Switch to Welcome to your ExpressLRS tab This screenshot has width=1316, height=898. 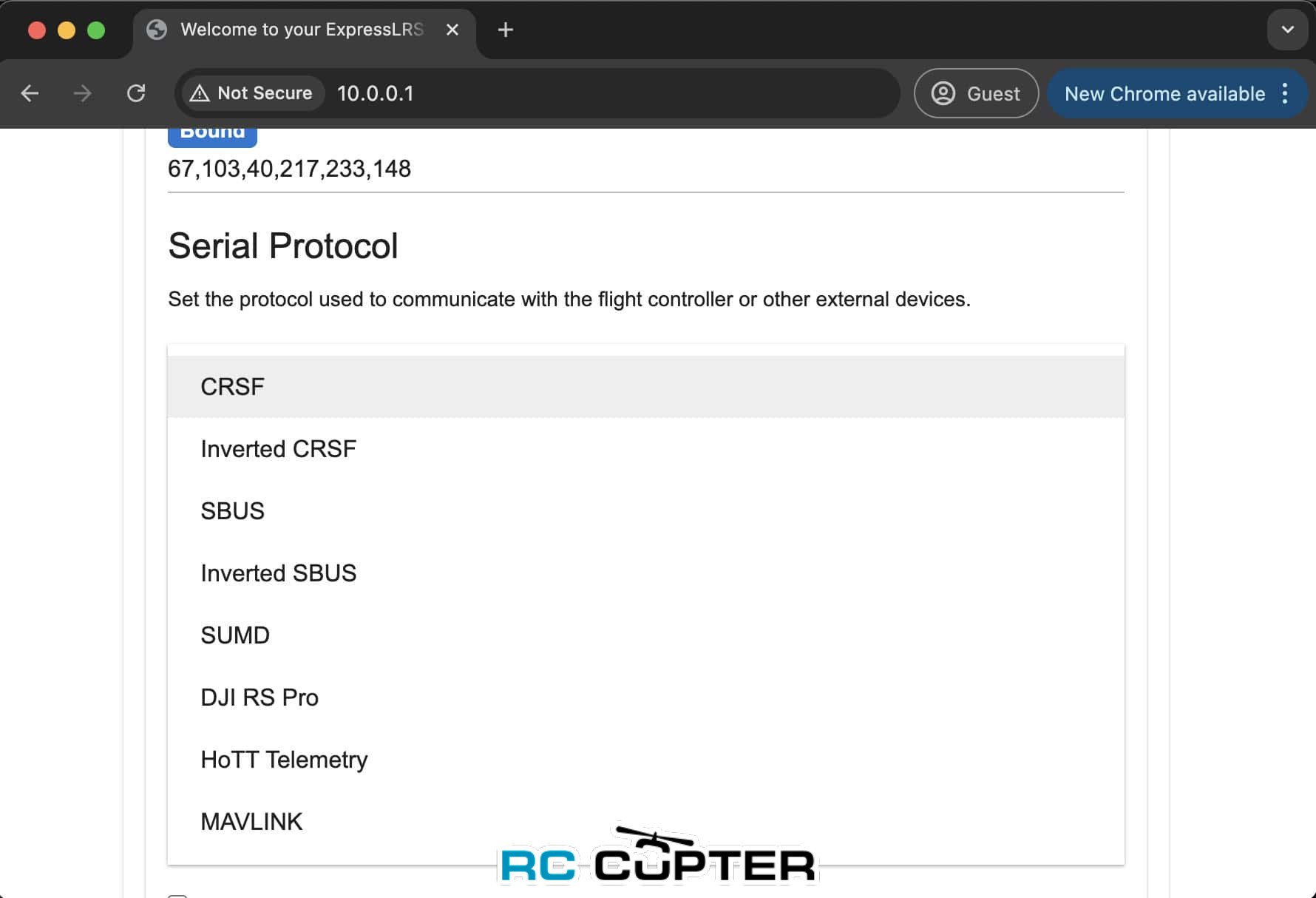point(296,30)
